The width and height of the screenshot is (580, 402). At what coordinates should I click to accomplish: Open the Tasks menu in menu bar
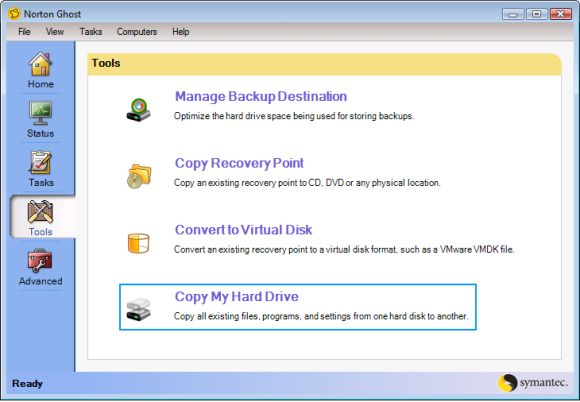coord(91,32)
